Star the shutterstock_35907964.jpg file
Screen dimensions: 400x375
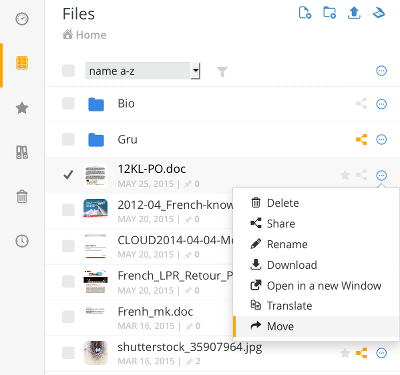[345, 353]
